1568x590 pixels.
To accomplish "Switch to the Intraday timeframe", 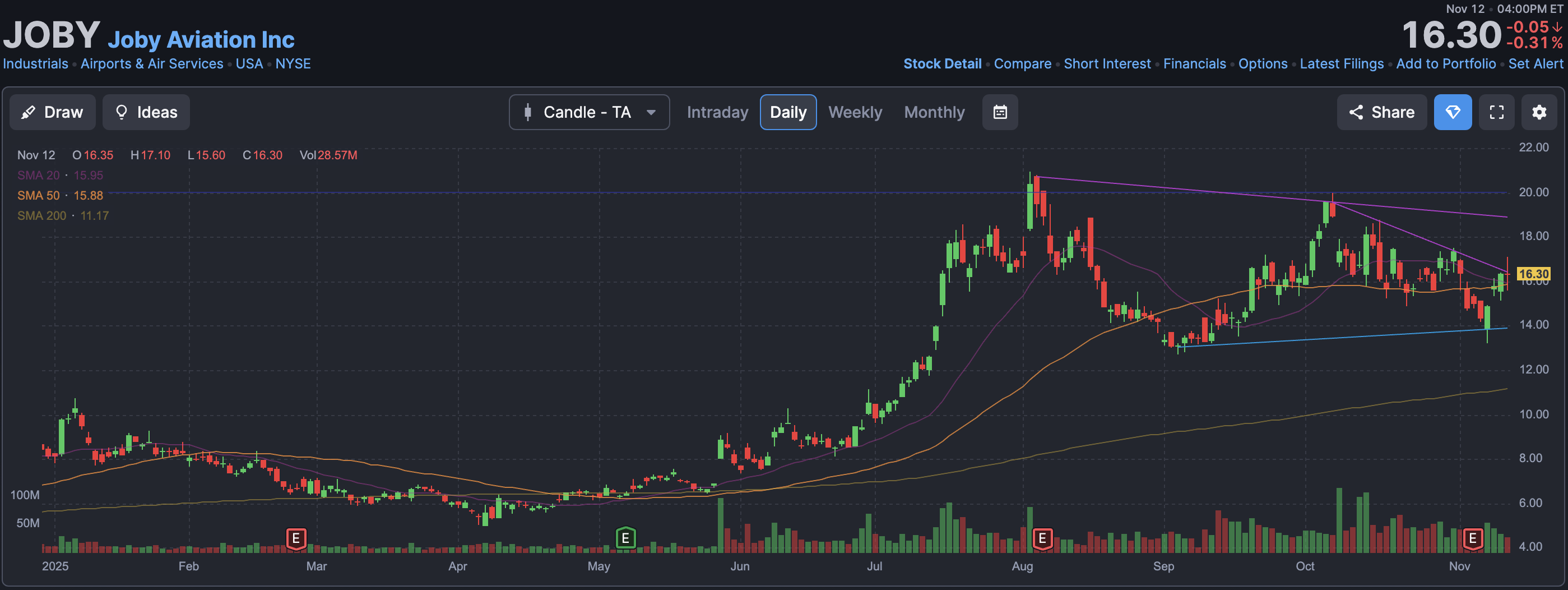I will (x=717, y=112).
